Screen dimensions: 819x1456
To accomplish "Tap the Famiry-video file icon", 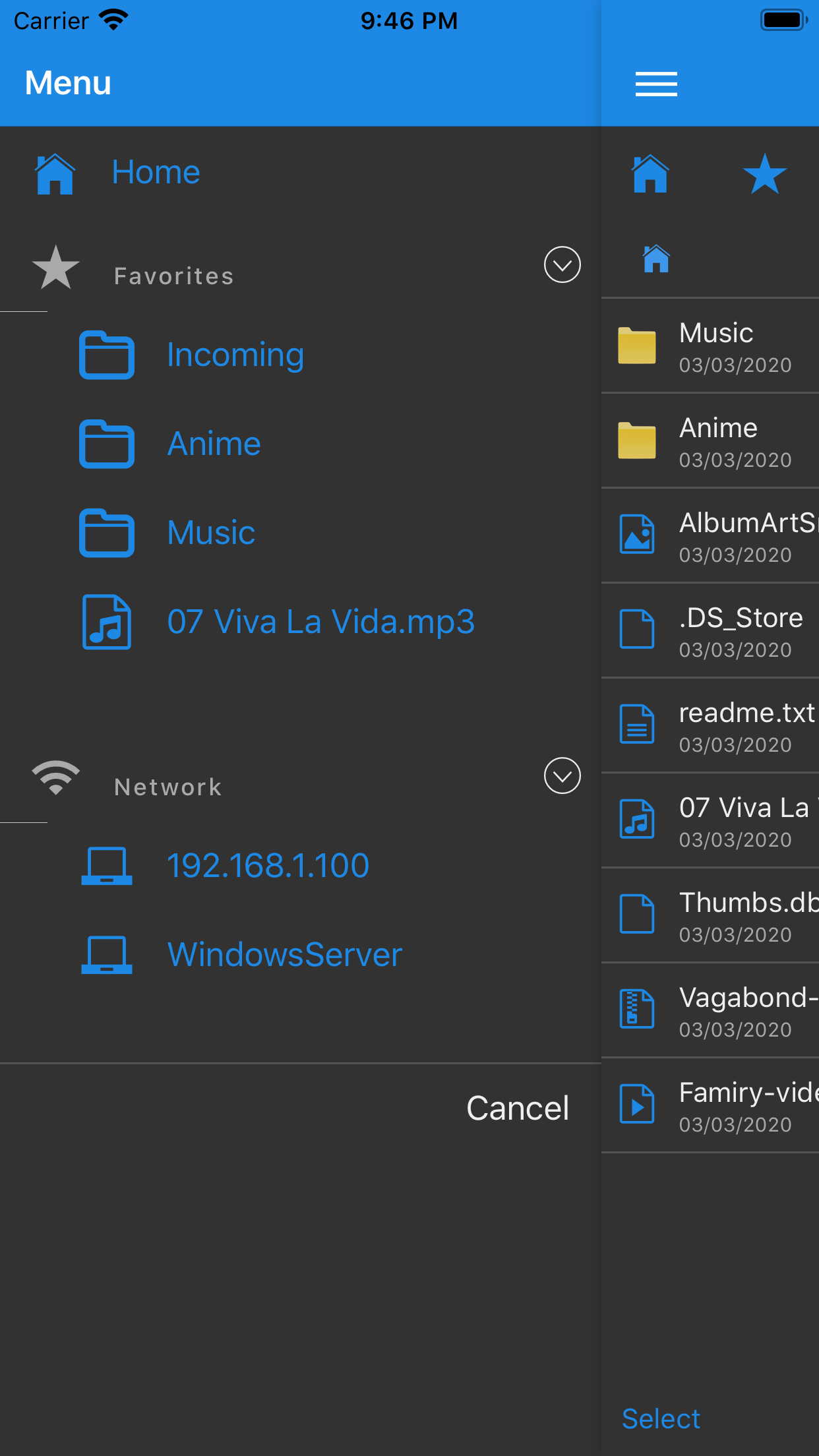I will pos(636,1104).
